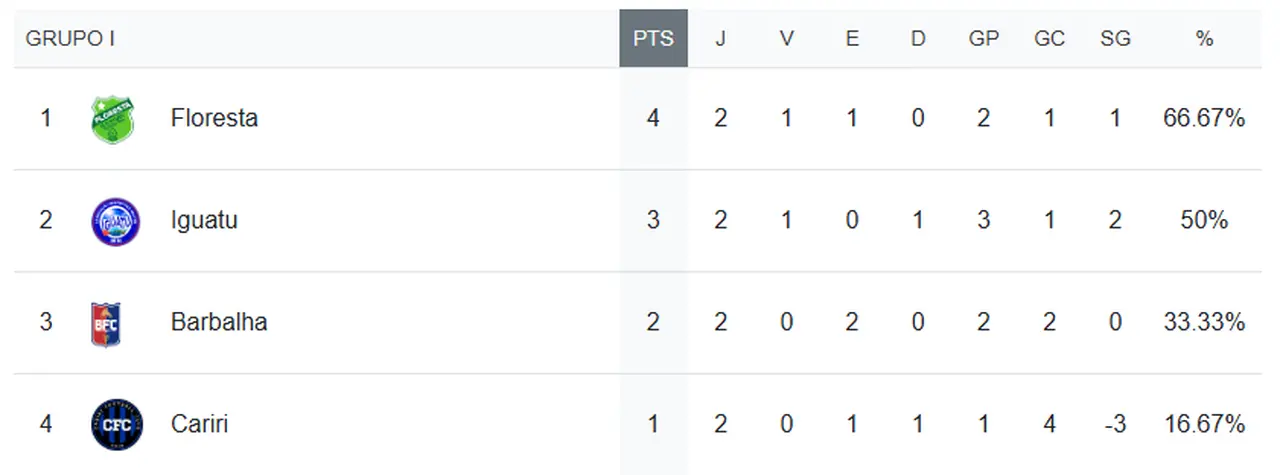Select the Cariri team name
Screen dimensions: 1280x475
coord(199,424)
